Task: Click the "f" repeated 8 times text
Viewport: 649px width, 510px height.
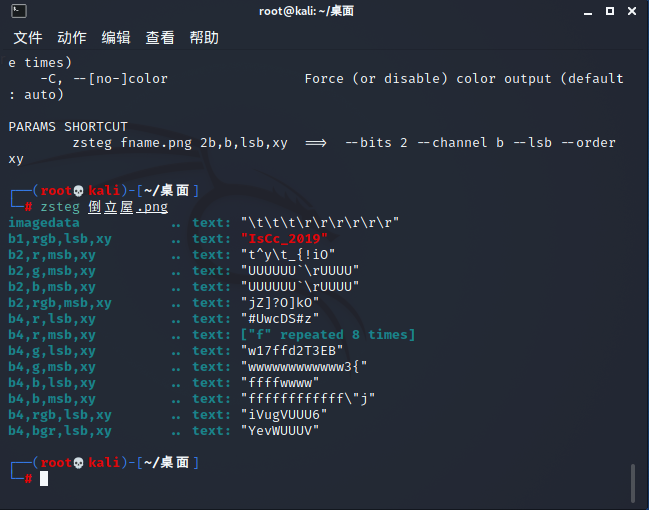Action: (x=327, y=335)
